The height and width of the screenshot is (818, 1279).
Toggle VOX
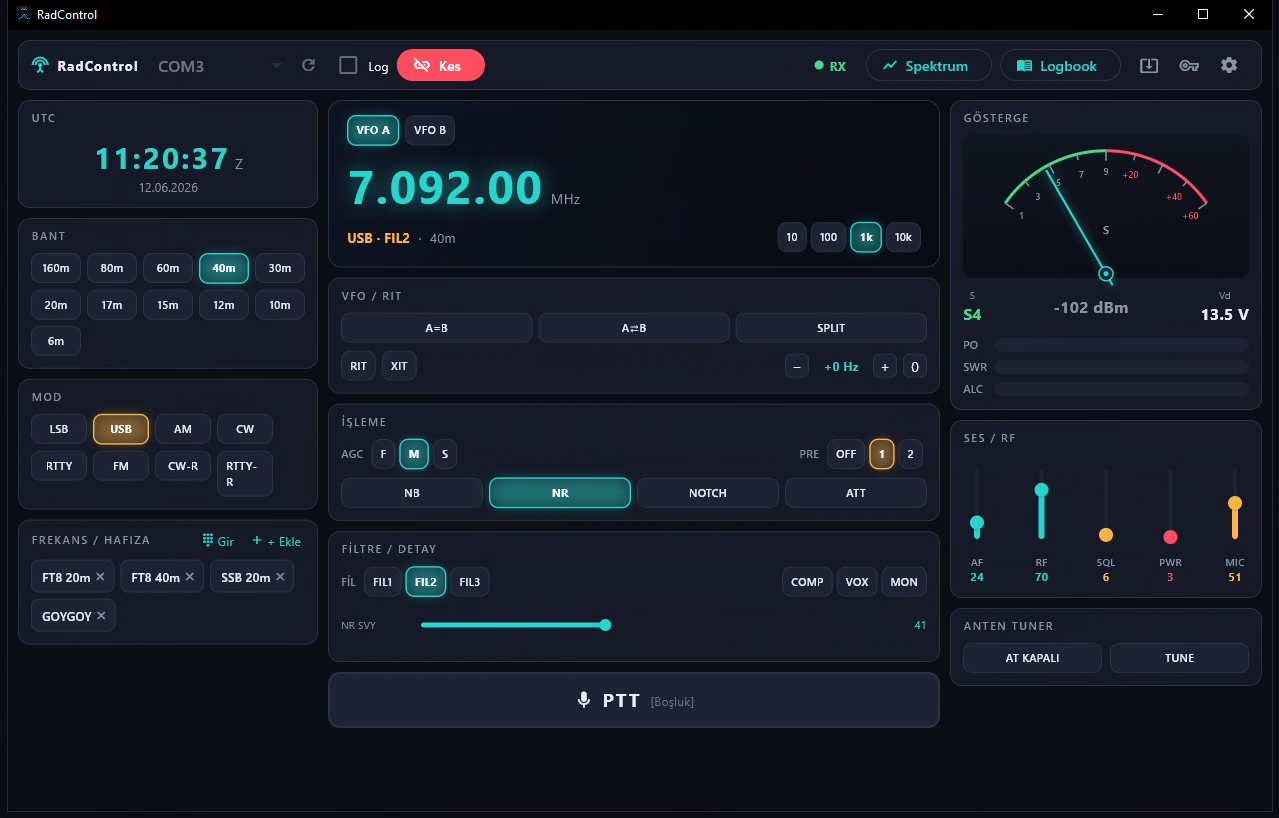(857, 582)
